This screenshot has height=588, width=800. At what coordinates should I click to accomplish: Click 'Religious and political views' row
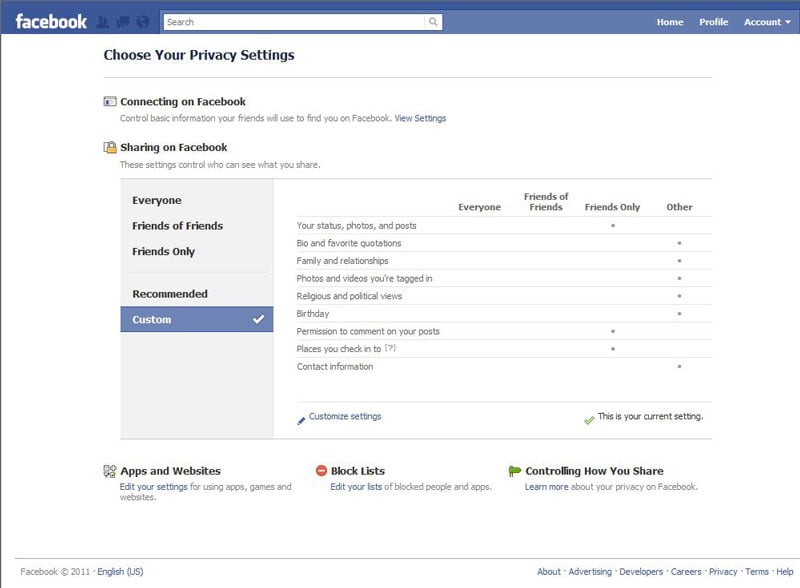pos(504,296)
